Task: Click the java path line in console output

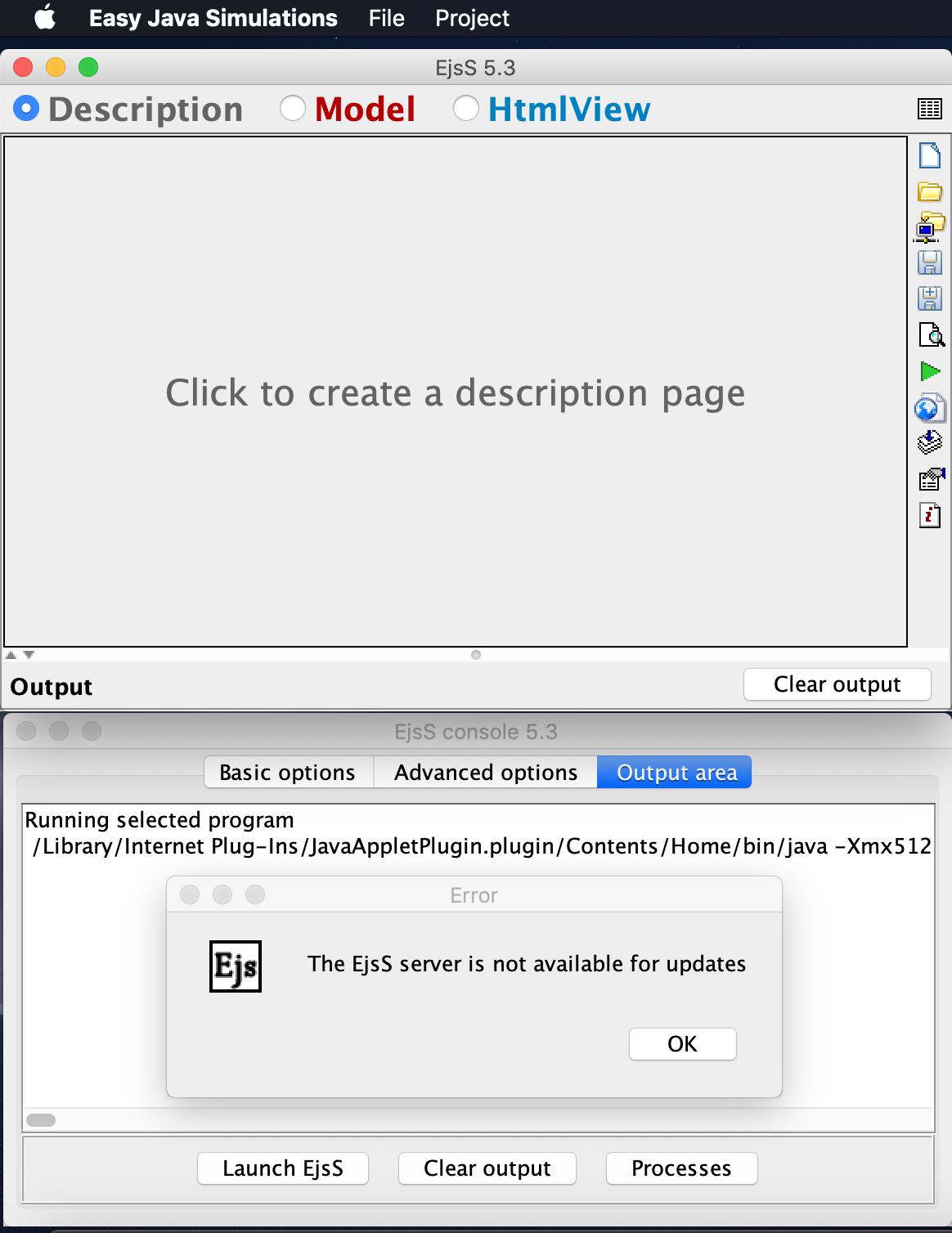Action: point(482,846)
